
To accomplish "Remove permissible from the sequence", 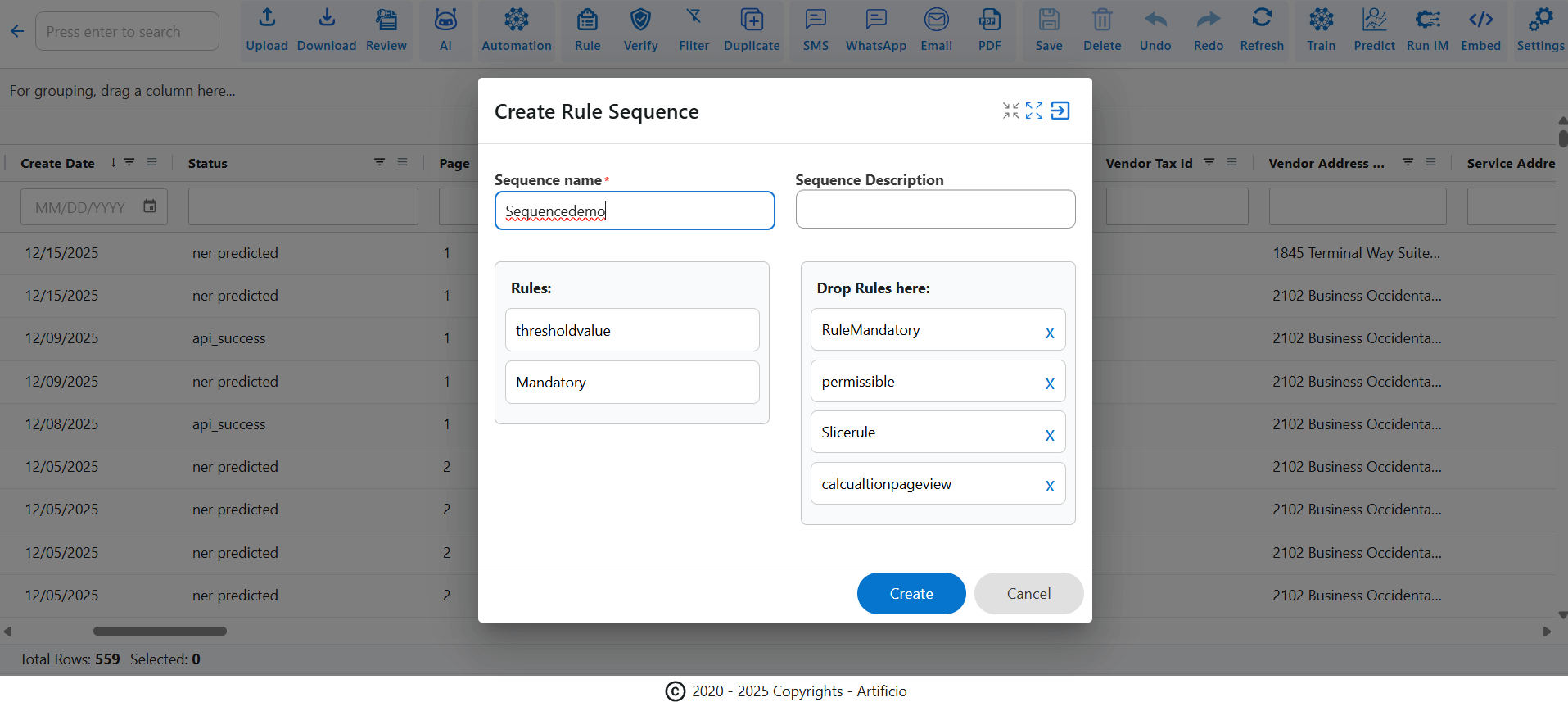I will tap(1050, 383).
